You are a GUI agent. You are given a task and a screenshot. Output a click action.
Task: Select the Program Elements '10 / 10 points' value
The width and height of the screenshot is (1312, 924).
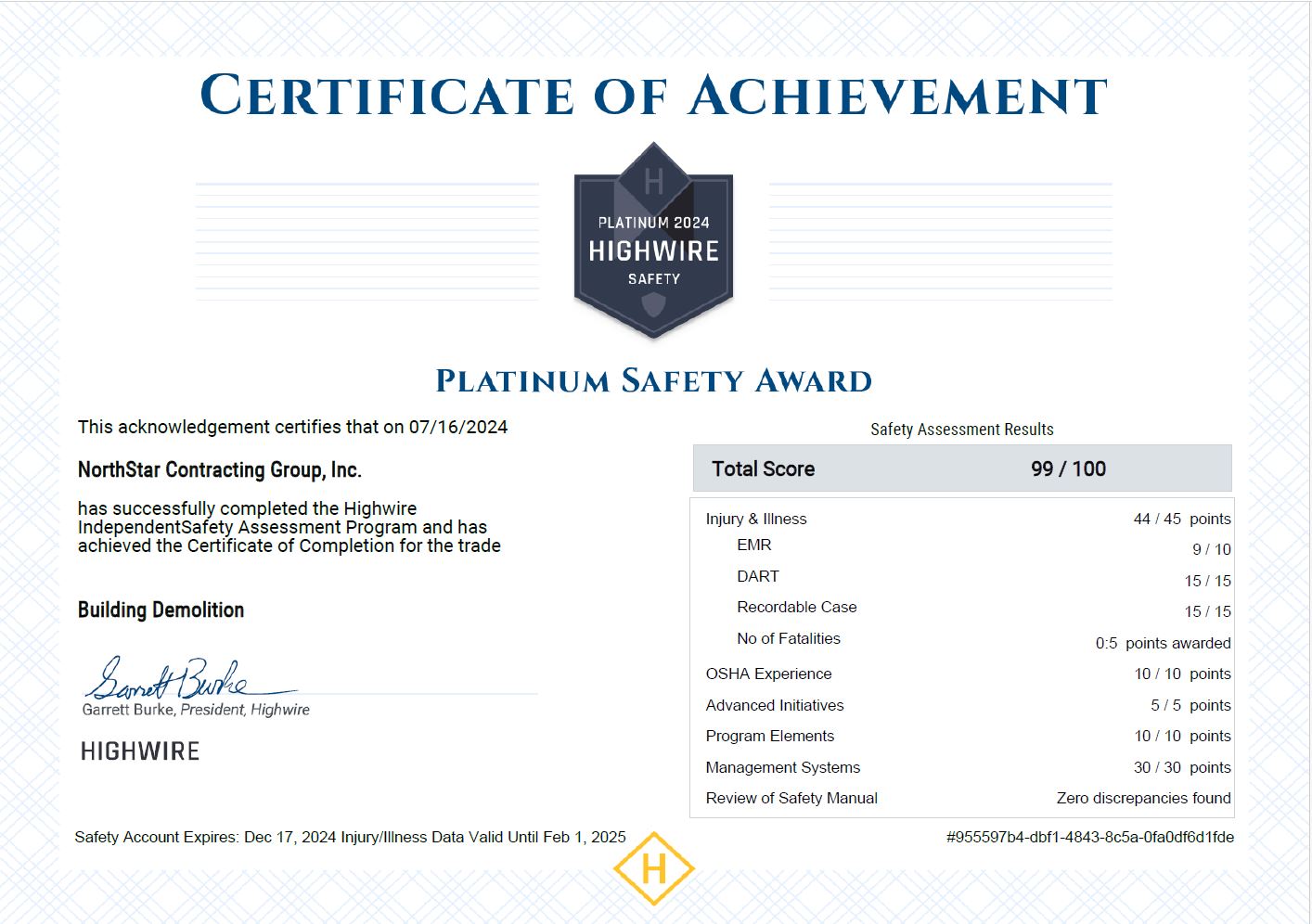coord(1183,736)
